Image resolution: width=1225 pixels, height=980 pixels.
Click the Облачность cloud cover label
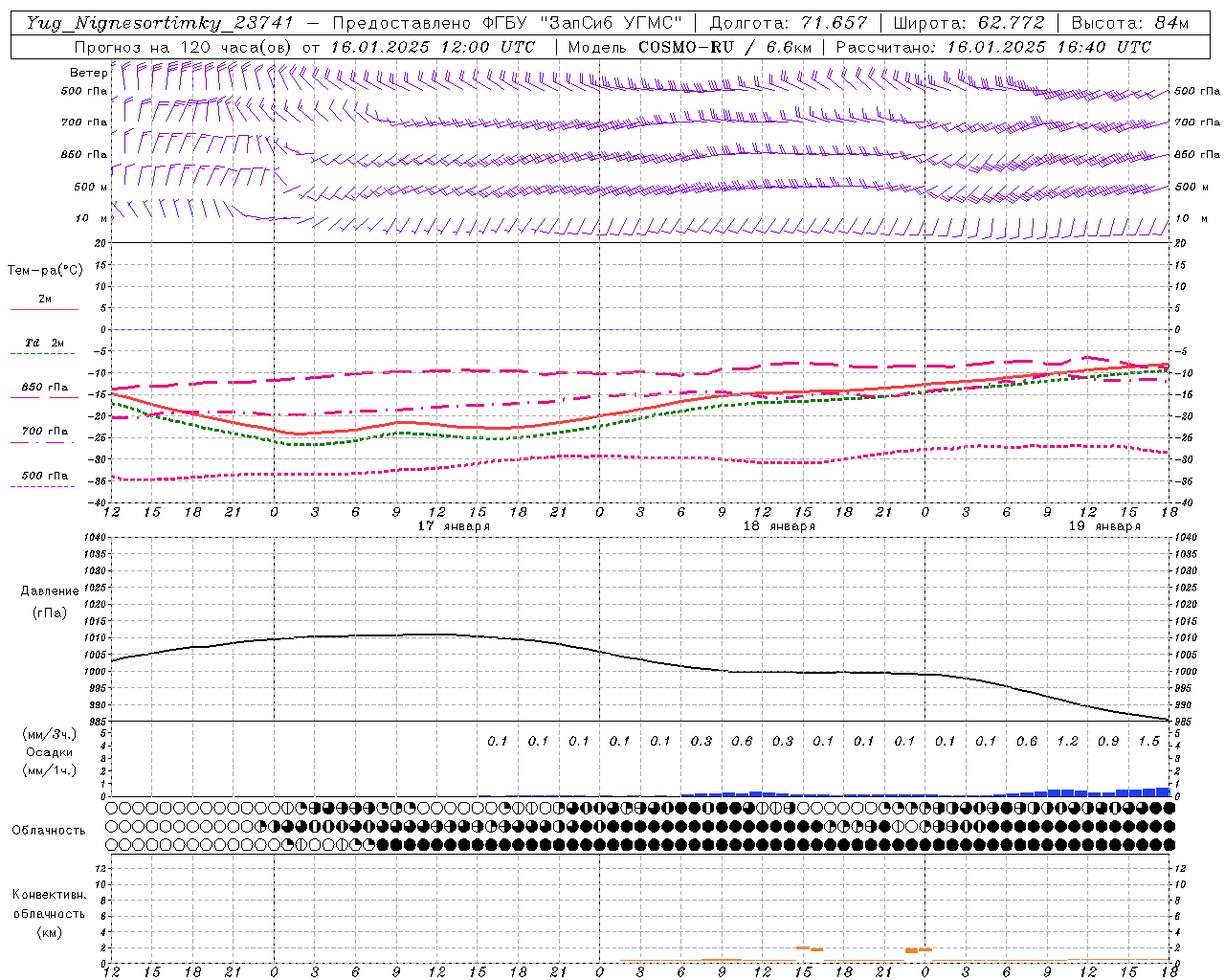point(49,830)
